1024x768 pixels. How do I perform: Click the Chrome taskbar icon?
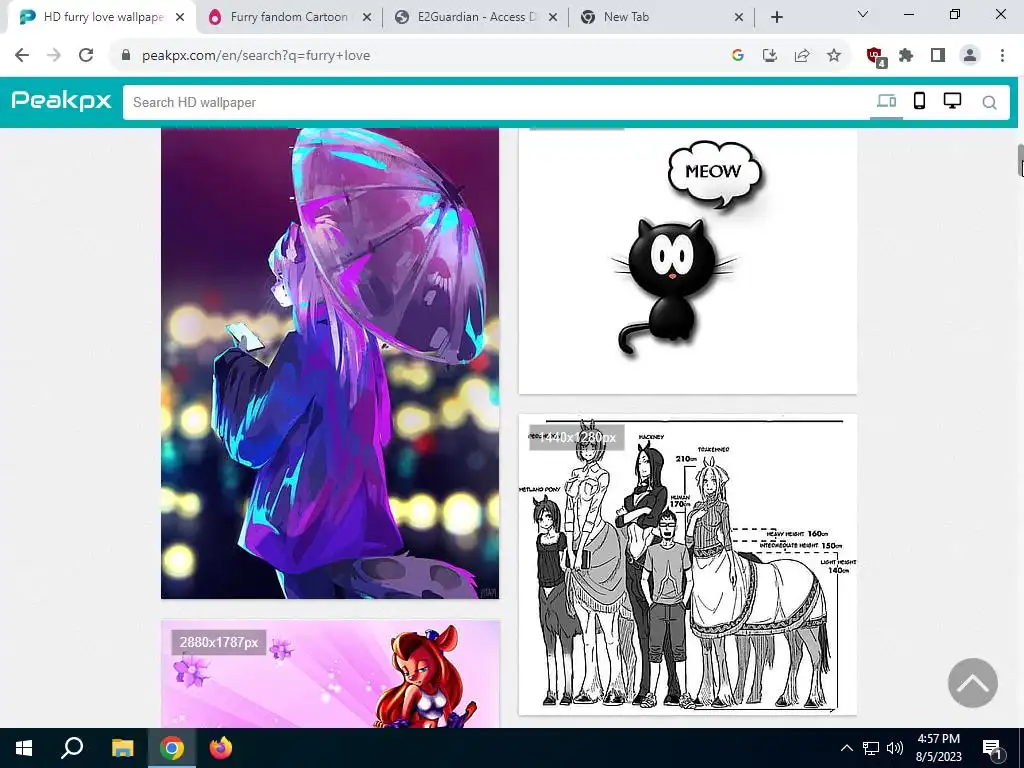[172, 748]
